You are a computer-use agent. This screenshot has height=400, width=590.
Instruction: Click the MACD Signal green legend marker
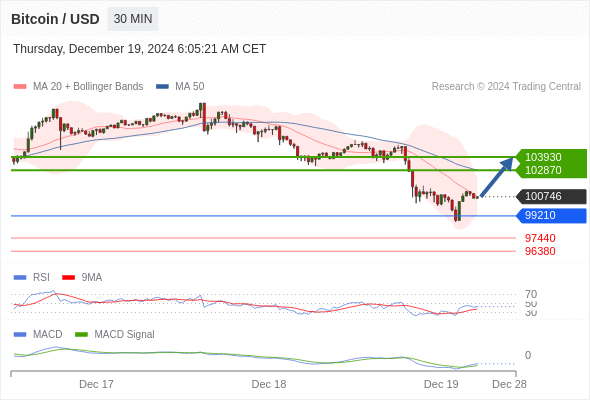(x=81, y=335)
